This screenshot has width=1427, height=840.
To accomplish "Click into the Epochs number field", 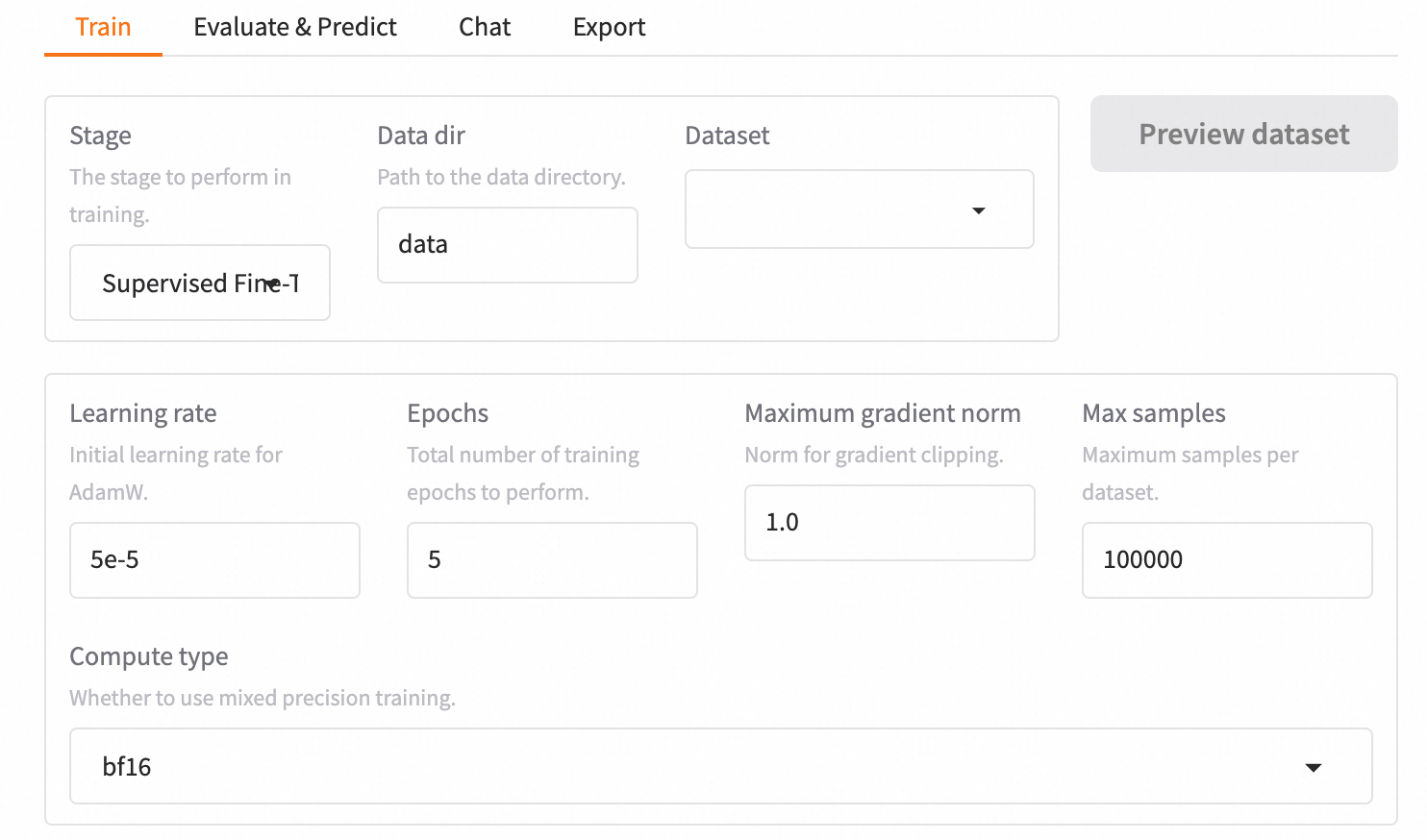I will tap(552, 560).
